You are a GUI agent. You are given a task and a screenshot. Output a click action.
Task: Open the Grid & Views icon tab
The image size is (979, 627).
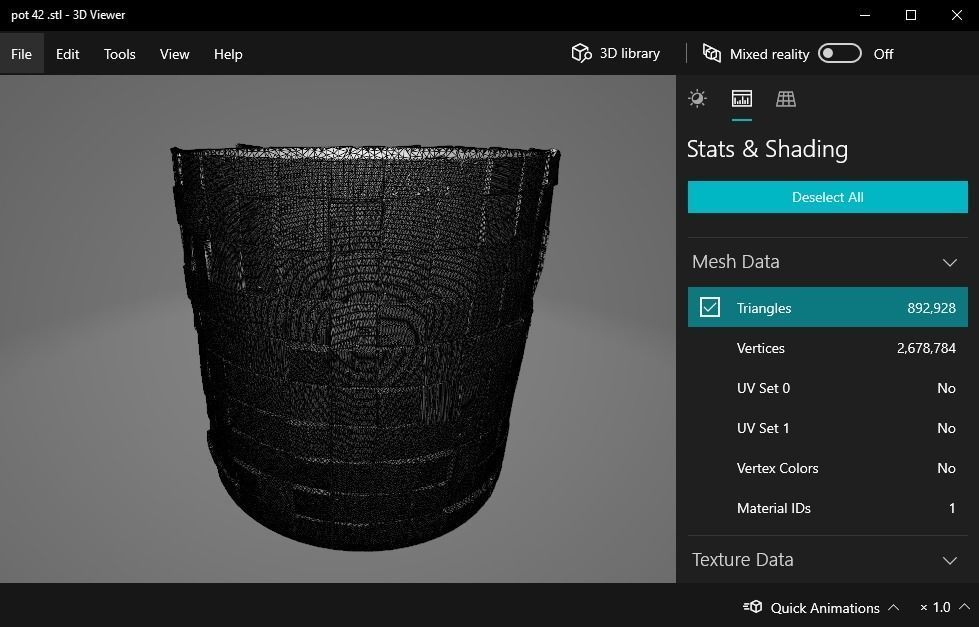click(x=786, y=98)
